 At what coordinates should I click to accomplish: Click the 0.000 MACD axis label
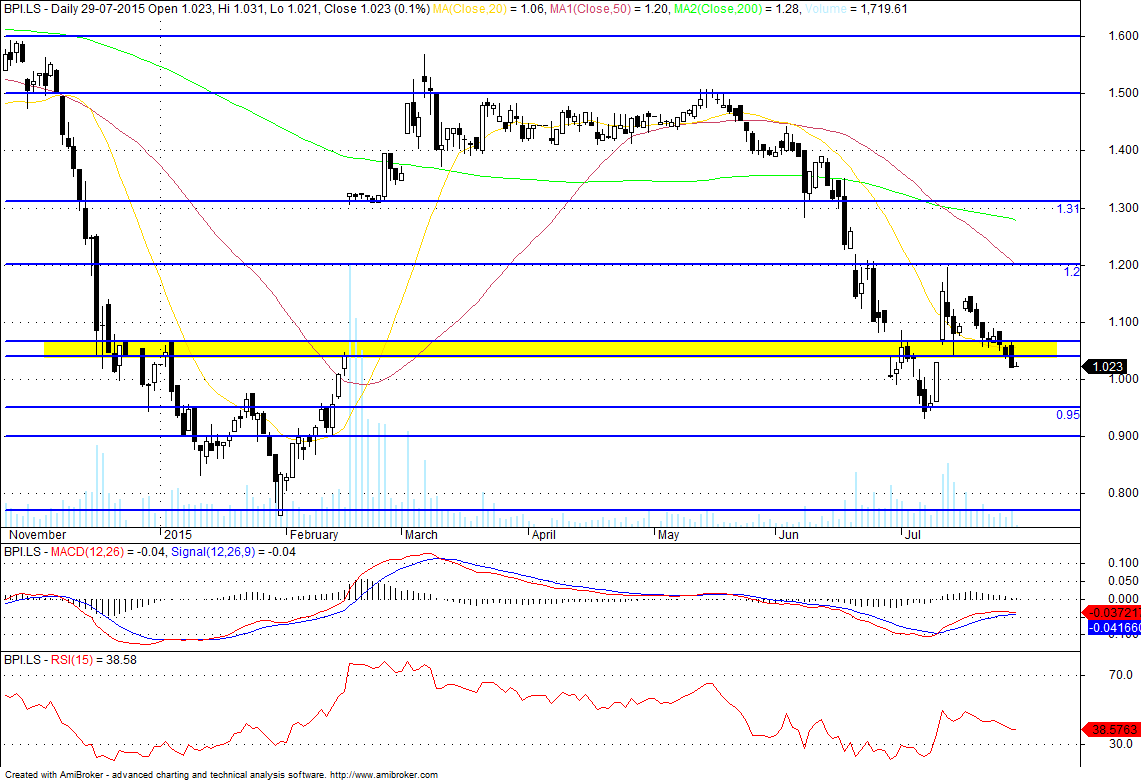pyautogui.click(x=1124, y=598)
